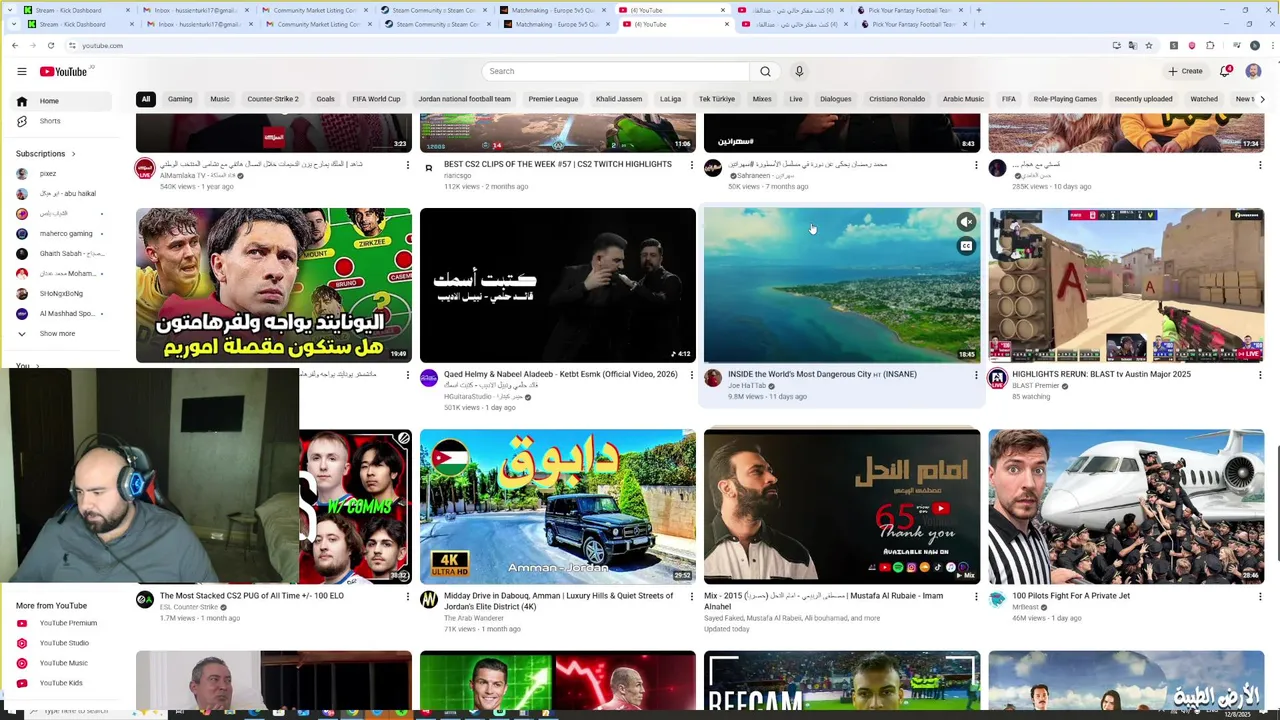1280x720 pixels.
Task: Go back with the browser back arrow
Action: pyautogui.click(x=14, y=45)
